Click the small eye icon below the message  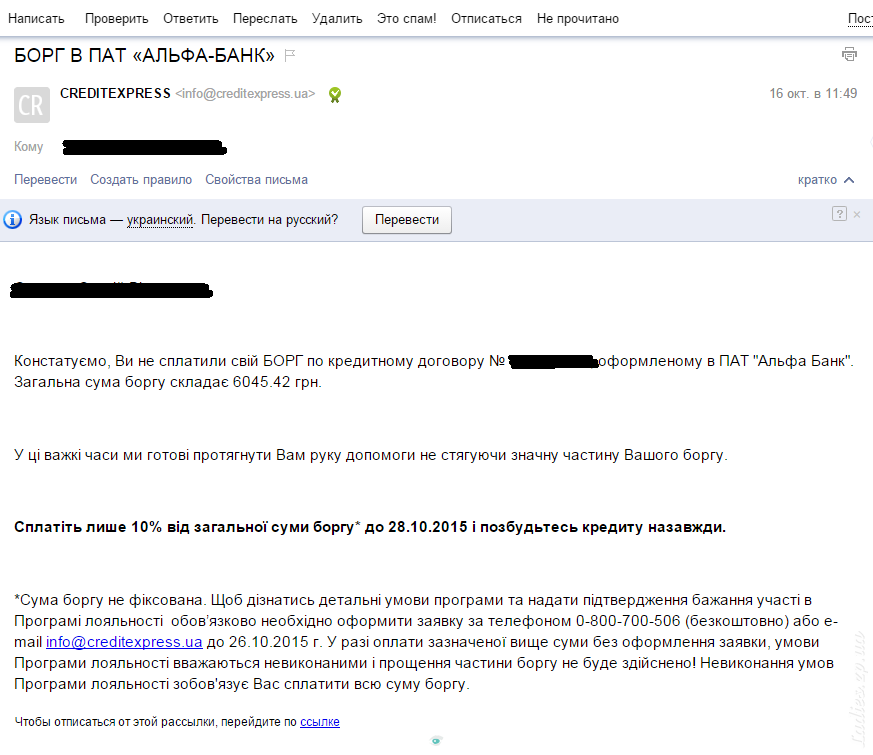[436, 741]
